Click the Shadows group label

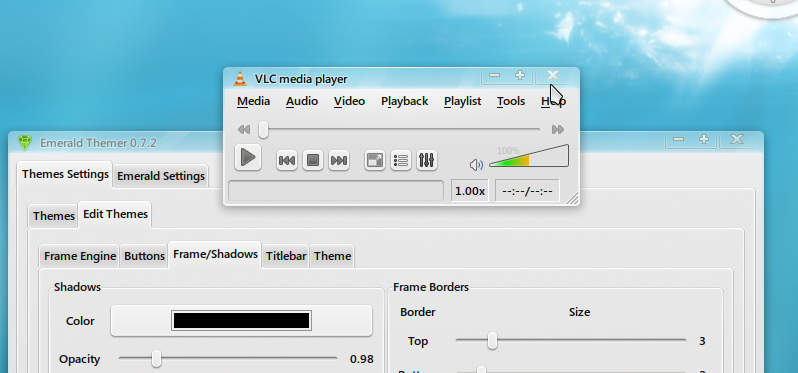click(77, 287)
